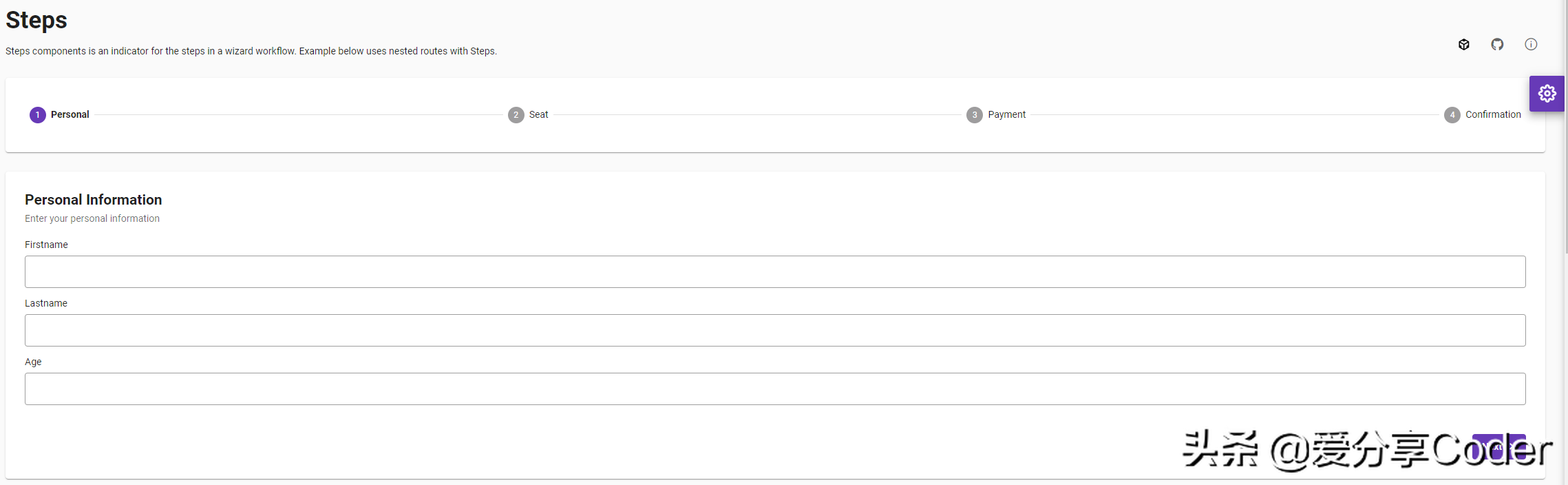Open the purple settings gear panel
1568x485 pixels.
click(x=1547, y=94)
